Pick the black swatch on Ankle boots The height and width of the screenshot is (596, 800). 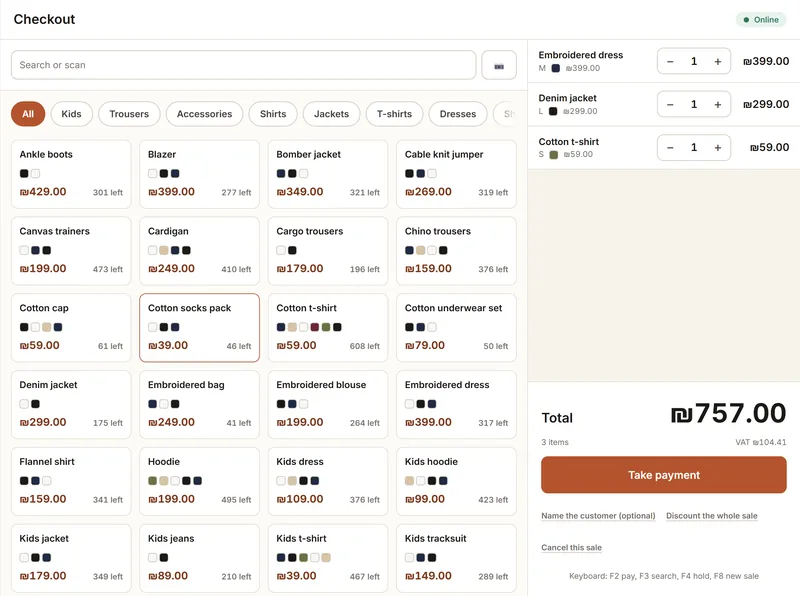(24, 173)
